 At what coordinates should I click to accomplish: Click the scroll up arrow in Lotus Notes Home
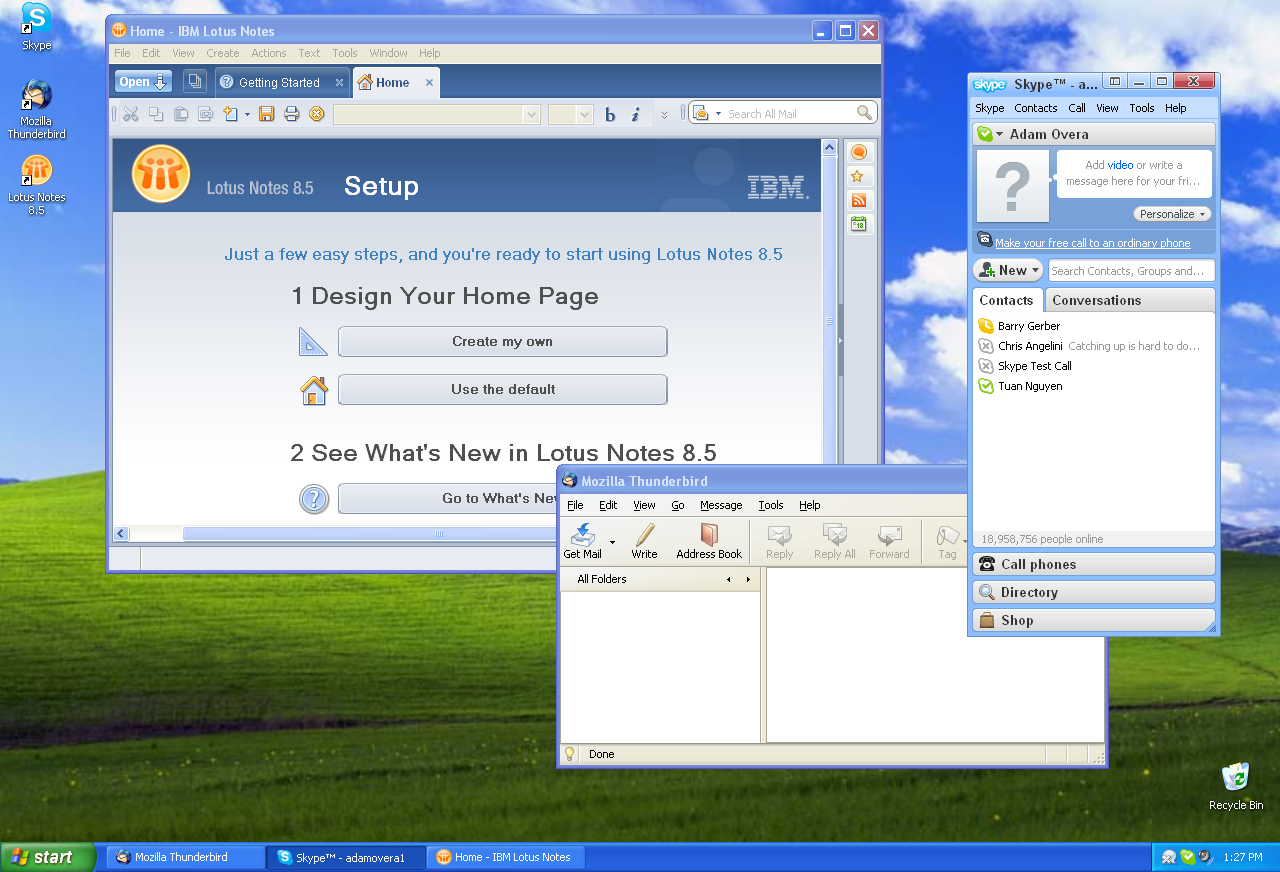pyautogui.click(x=829, y=148)
